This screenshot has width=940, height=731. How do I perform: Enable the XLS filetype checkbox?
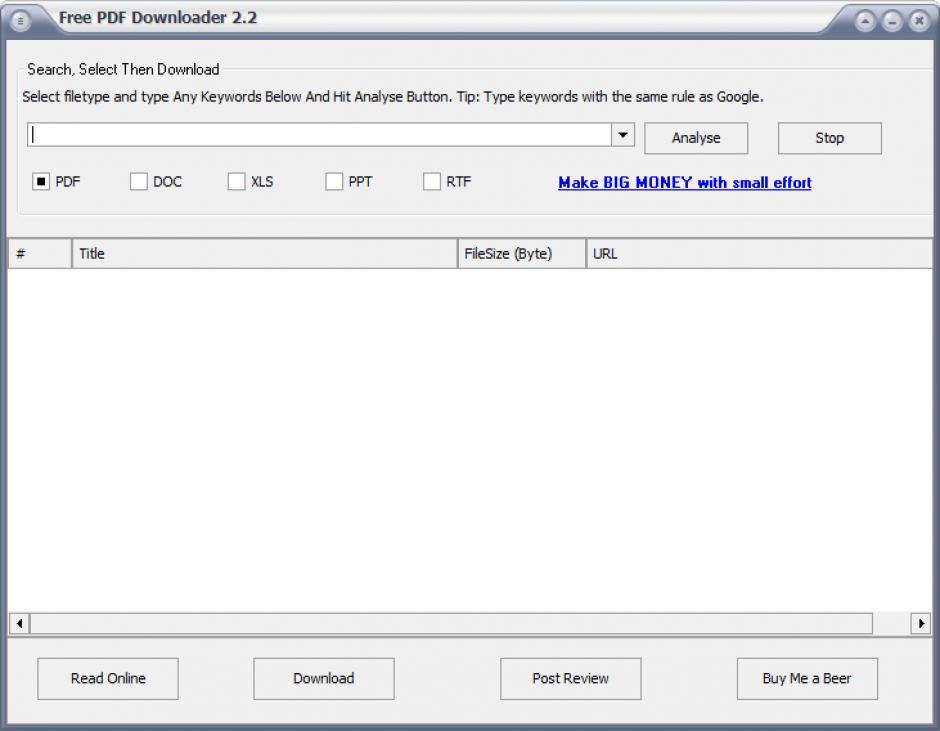(236, 181)
